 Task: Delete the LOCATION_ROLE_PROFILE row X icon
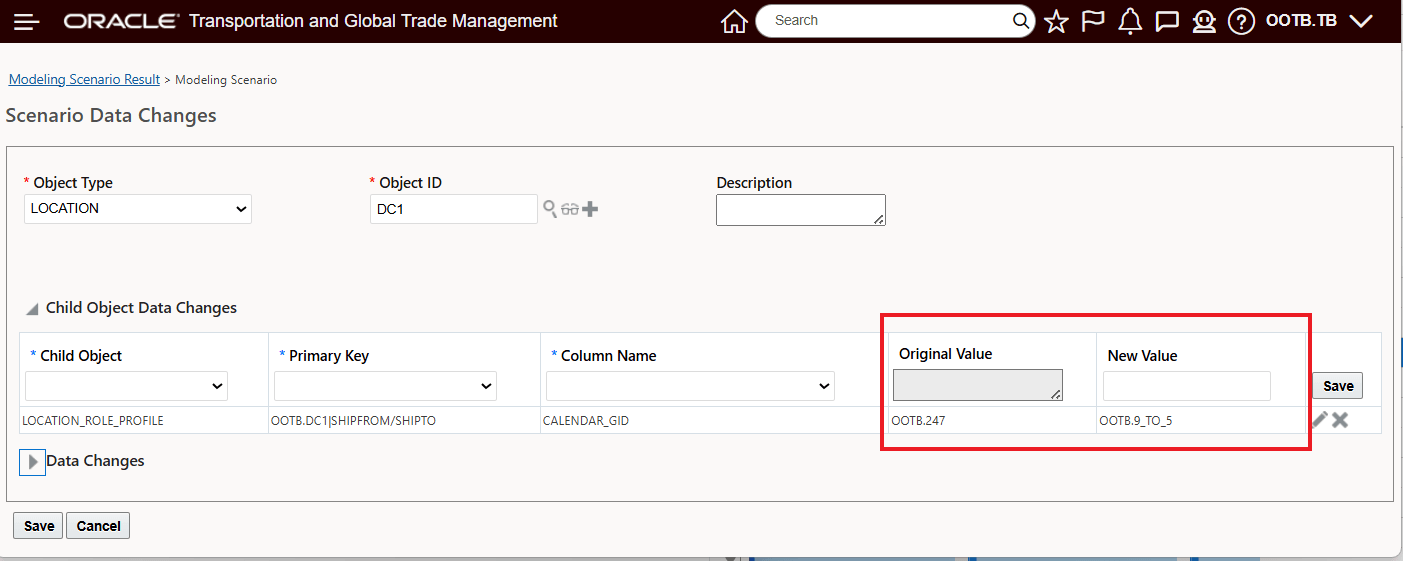pyautogui.click(x=1340, y=420)
